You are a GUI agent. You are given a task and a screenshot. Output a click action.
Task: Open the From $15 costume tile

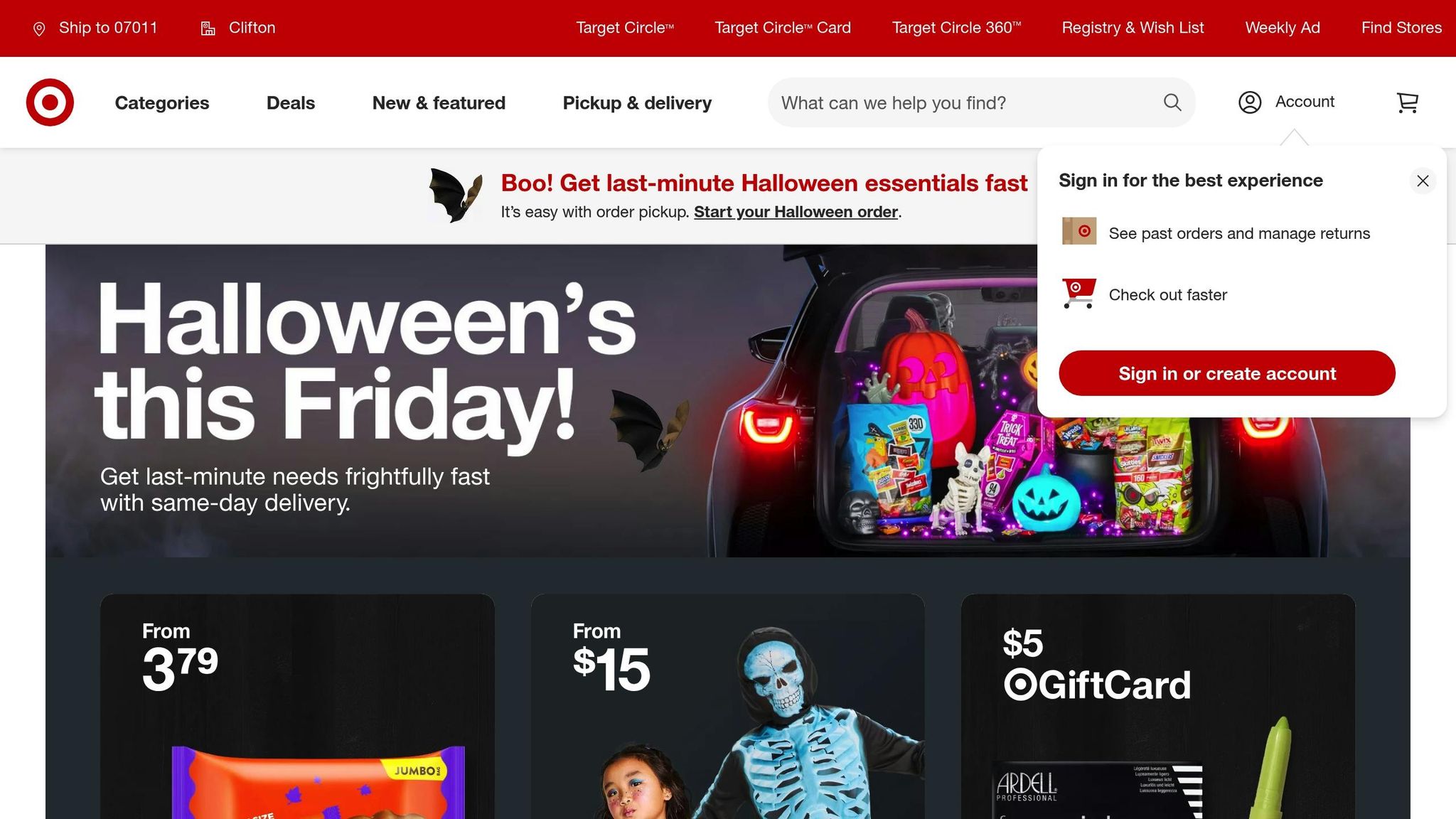(x=727, y=706)
